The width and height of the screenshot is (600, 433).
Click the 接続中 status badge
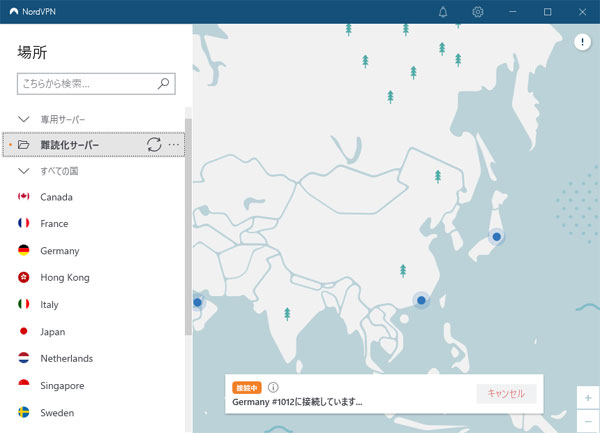[x=247, y=387]
